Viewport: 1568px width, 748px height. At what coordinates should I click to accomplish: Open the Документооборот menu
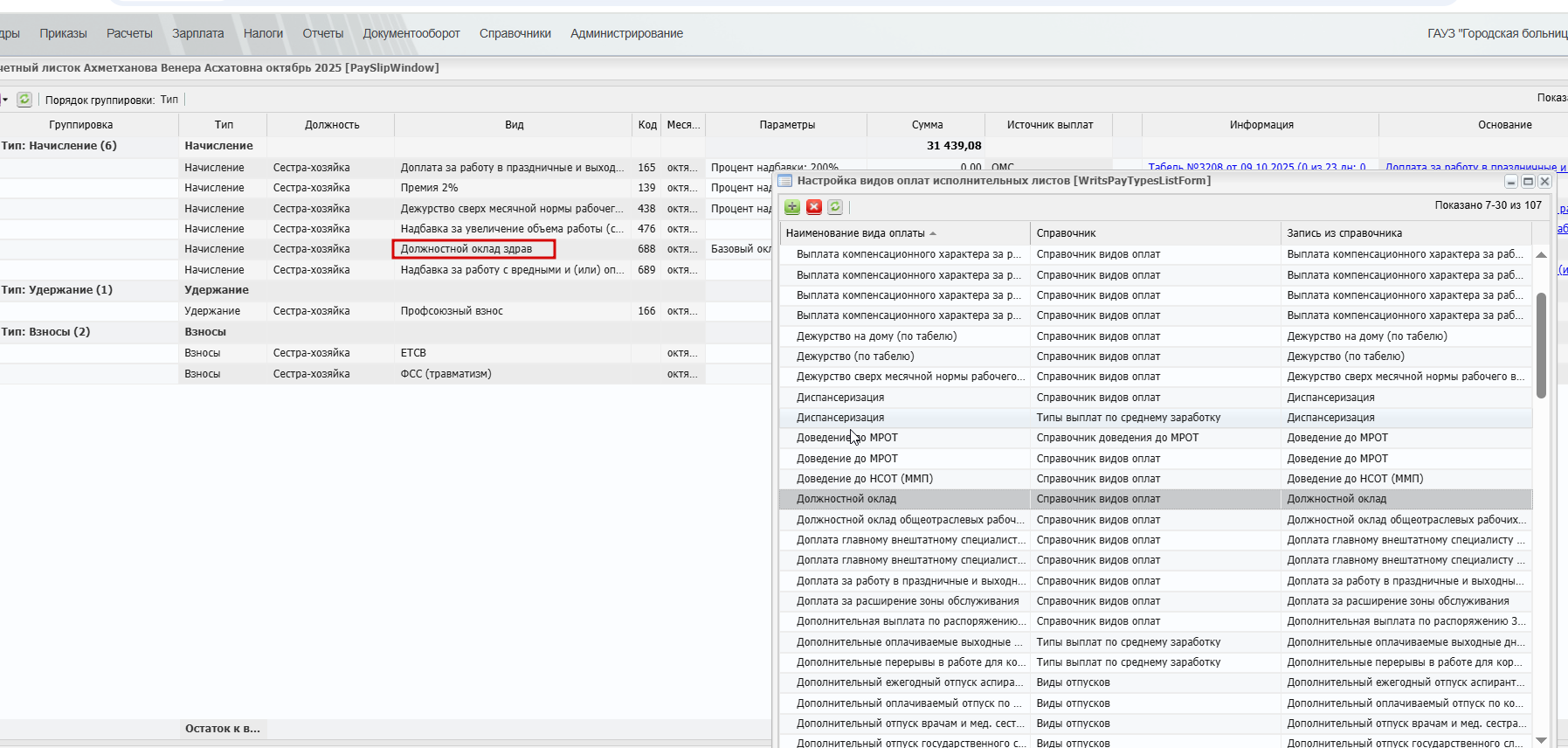(x=411, y=33)
